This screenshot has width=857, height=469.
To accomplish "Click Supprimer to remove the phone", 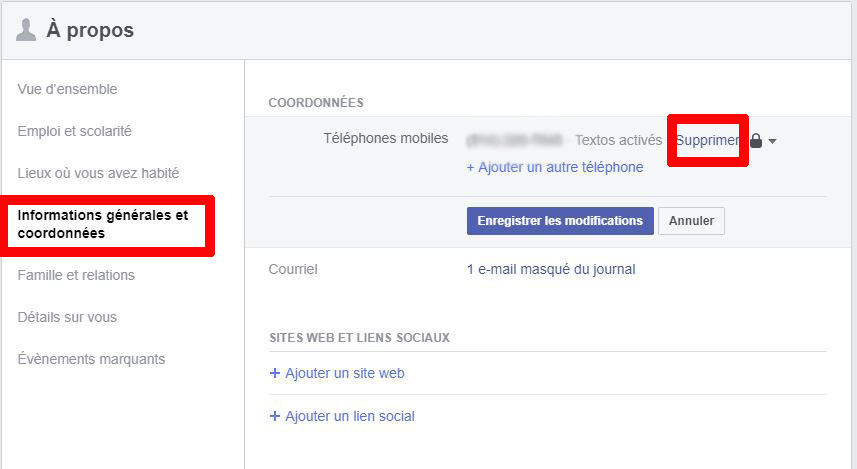I will tap(708, 141).
